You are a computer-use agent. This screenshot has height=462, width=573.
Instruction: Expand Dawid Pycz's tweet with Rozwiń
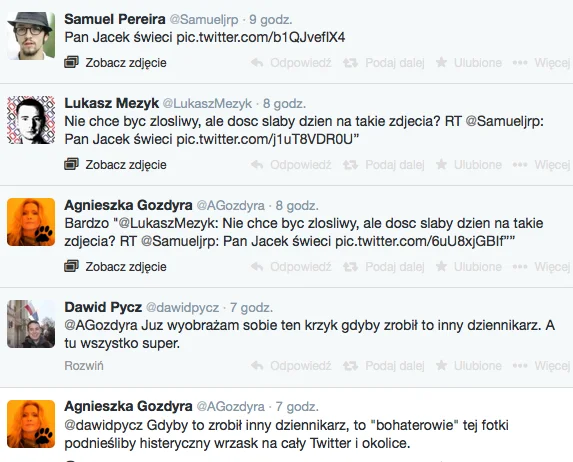click(x=84, y=366)
